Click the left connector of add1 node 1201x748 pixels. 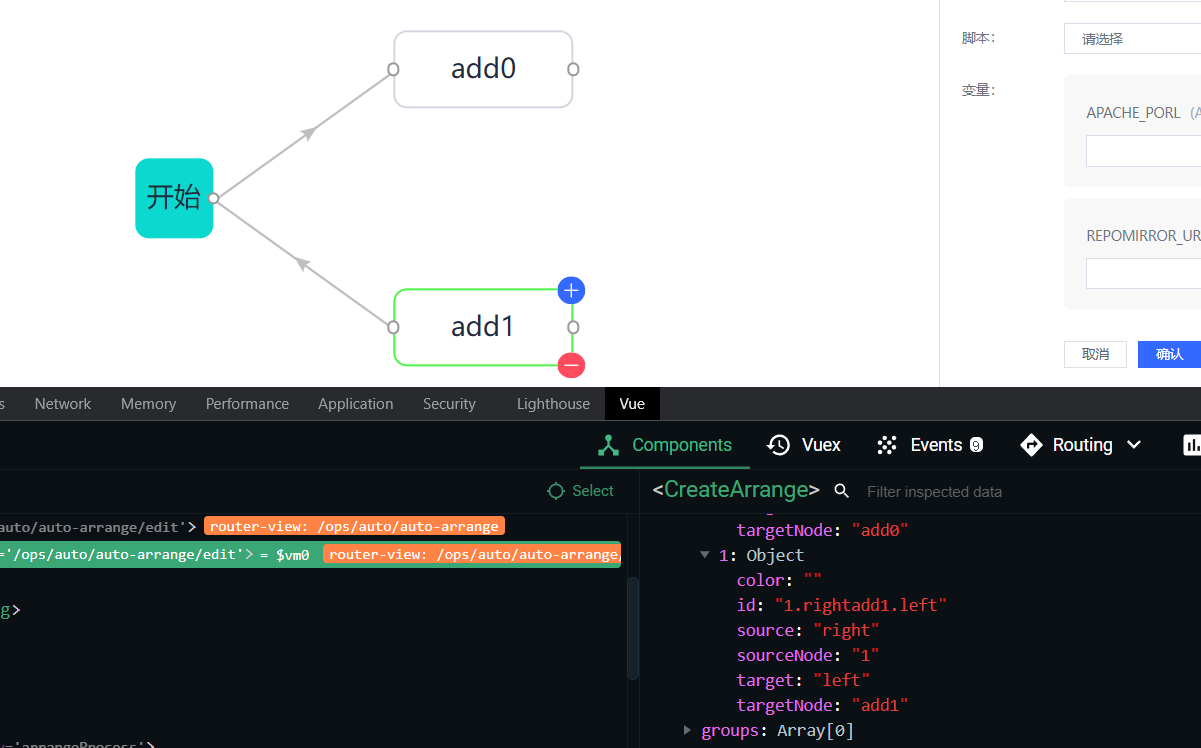click(x=393, y=327)
